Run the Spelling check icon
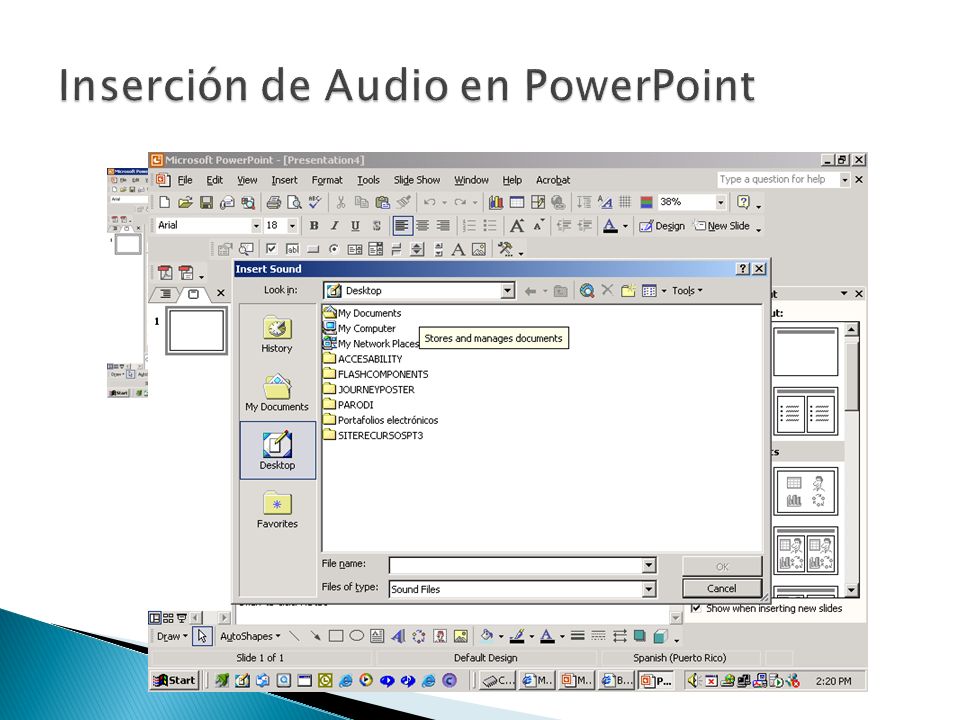 point(315,202)
